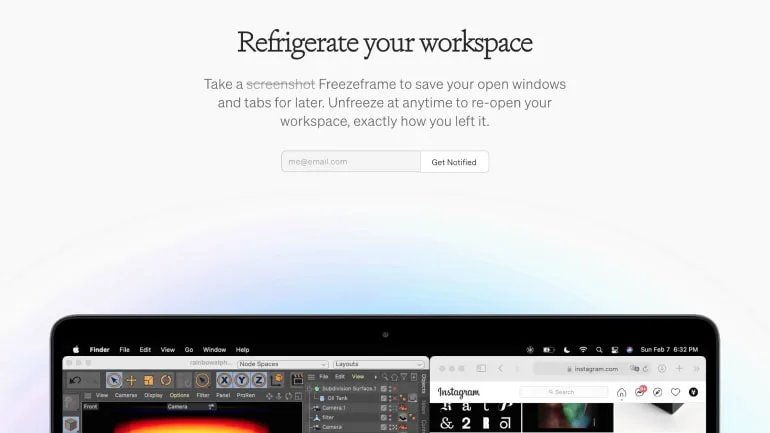This screenshot has width=770, height=433.
Task: Toggle the X axis lock
Action: (x=224, y=380)
